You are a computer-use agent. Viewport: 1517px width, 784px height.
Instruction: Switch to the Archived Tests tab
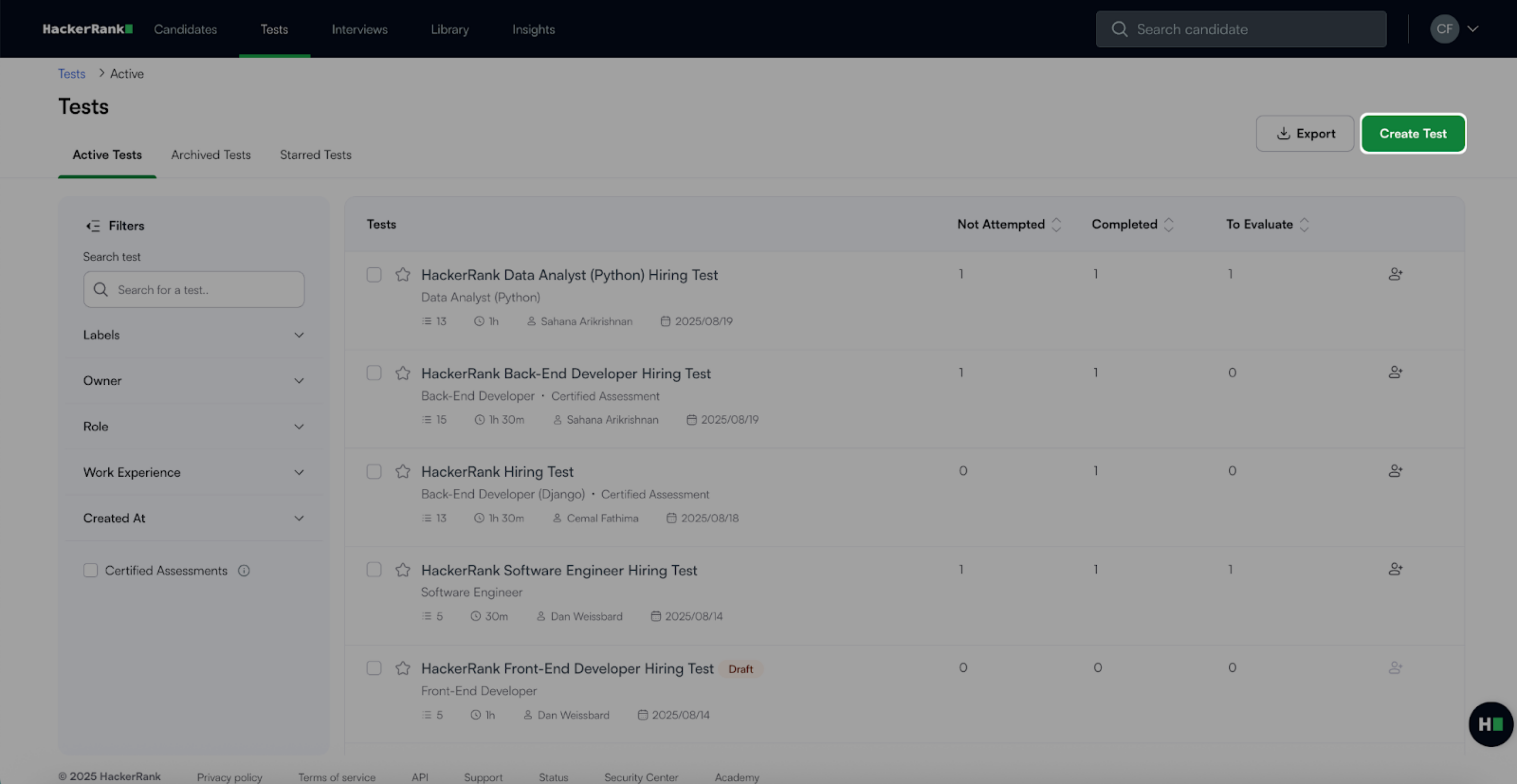pyautogui.click(x=211, y=155)
